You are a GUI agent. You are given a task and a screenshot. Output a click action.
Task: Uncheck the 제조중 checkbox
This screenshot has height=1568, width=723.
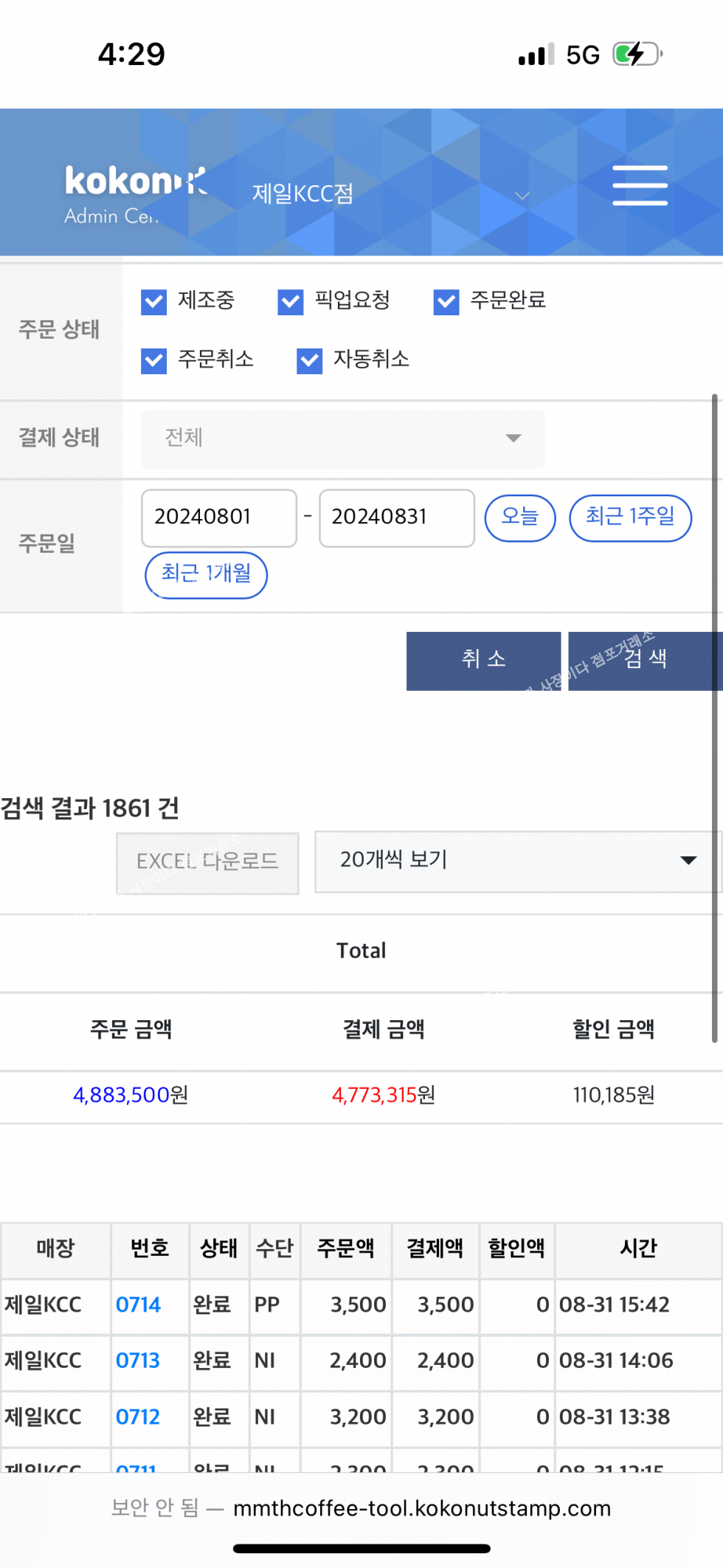154,301
